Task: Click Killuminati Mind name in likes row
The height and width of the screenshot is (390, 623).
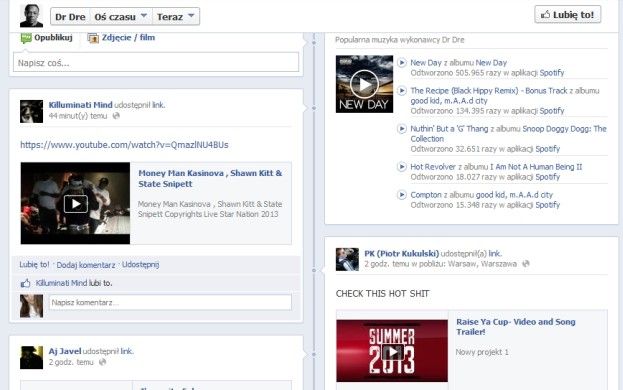Action: coord(61,283)
